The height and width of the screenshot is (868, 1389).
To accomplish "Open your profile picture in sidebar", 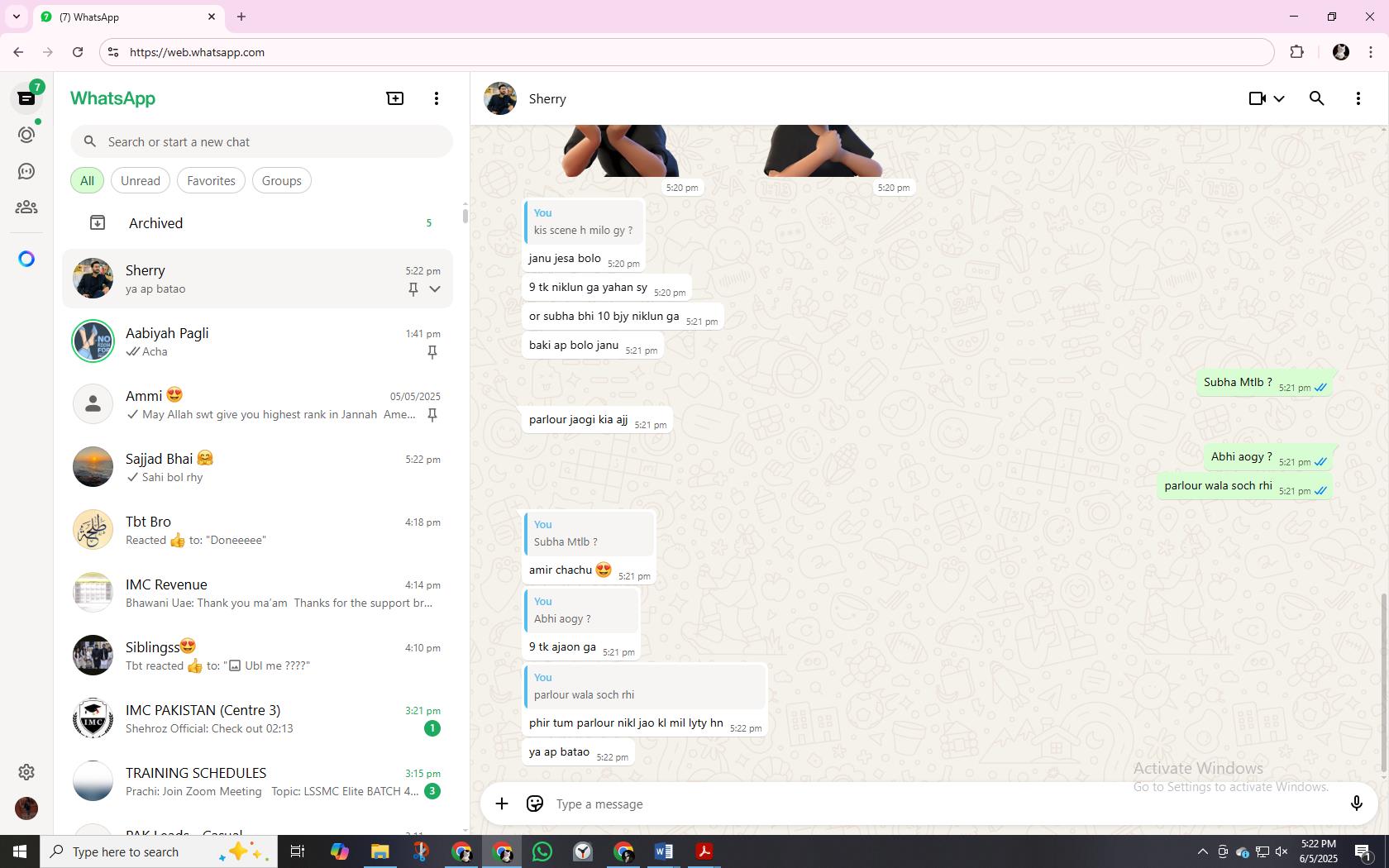I will (x=26, y=808).
